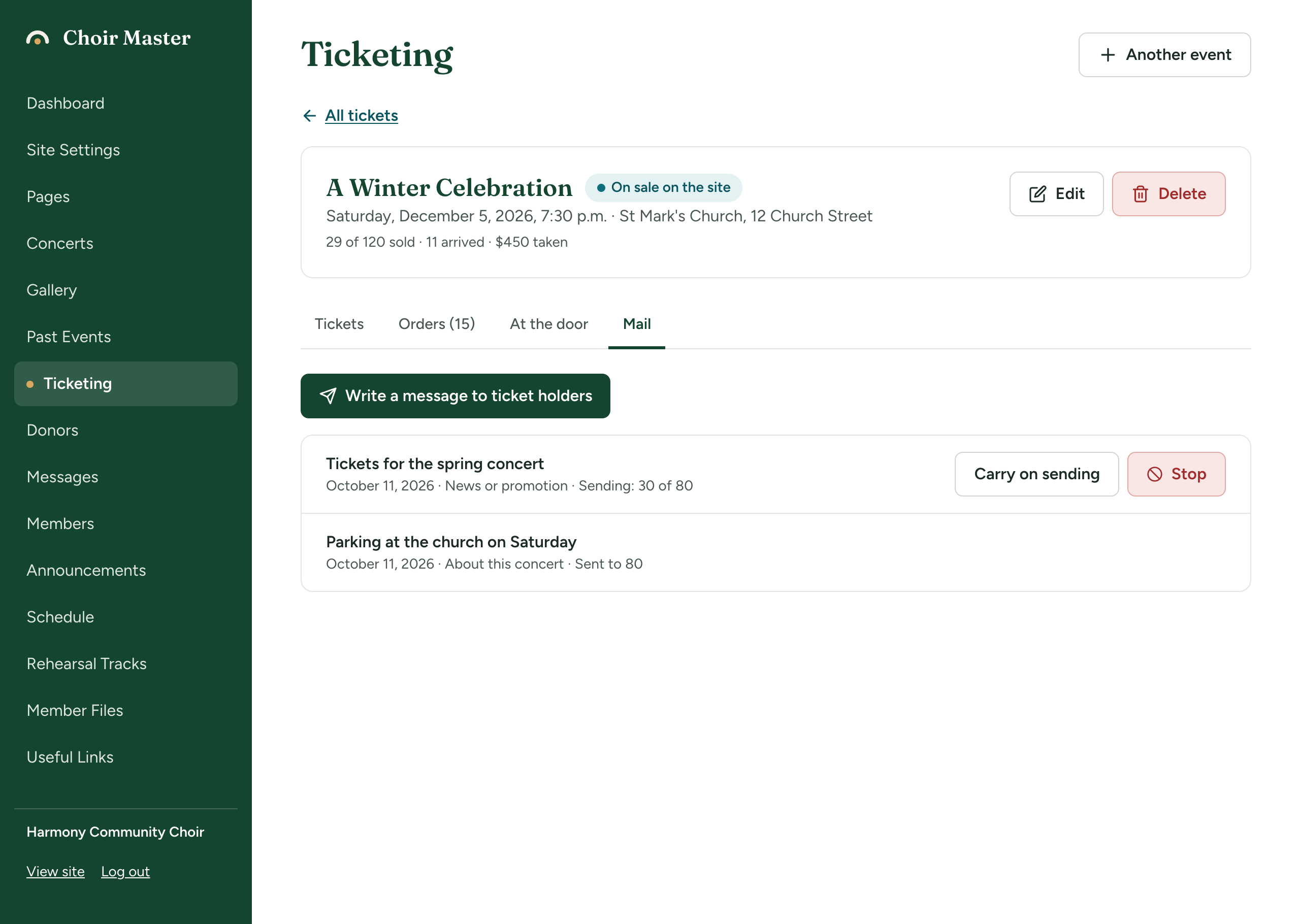This screenshot has width=1300, height=924.
Task: Go to Rehearsal Tracks in the sidebar
Action: tap(126, 664)
